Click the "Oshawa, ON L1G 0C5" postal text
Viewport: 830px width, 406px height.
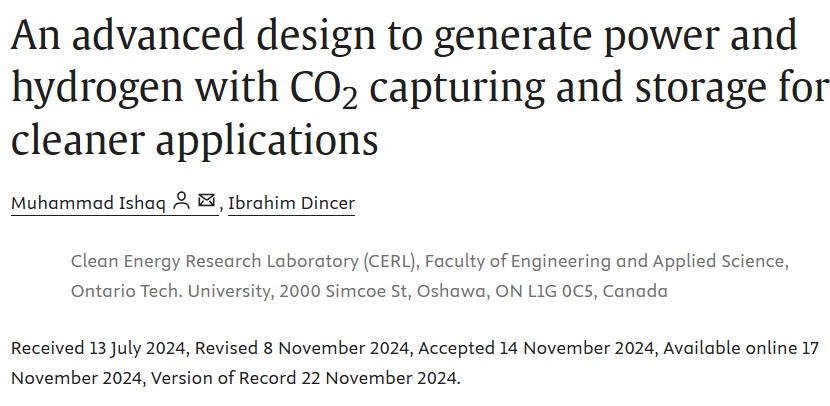point(487,292)
